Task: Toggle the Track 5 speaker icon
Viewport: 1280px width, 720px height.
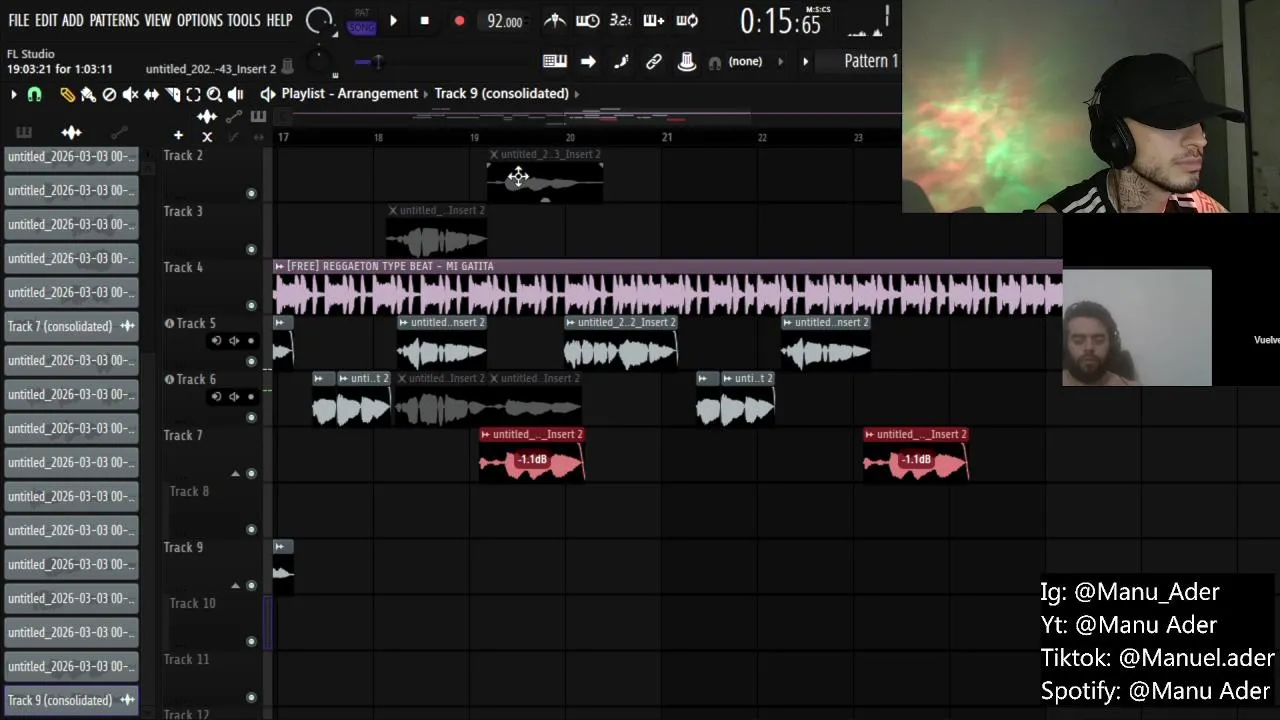Action: [x=234, y=341]
